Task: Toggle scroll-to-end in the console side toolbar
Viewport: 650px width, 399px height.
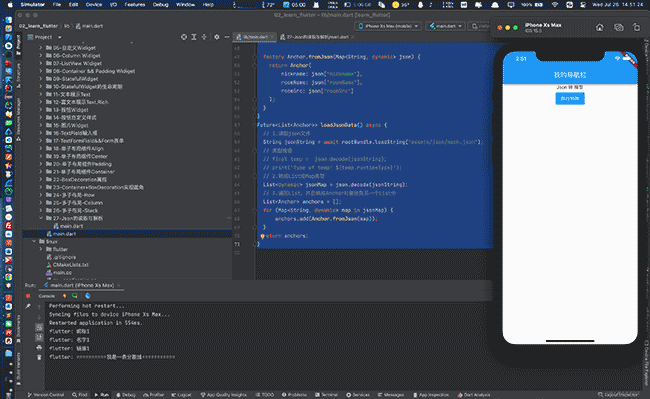Action: click(39, 337)
